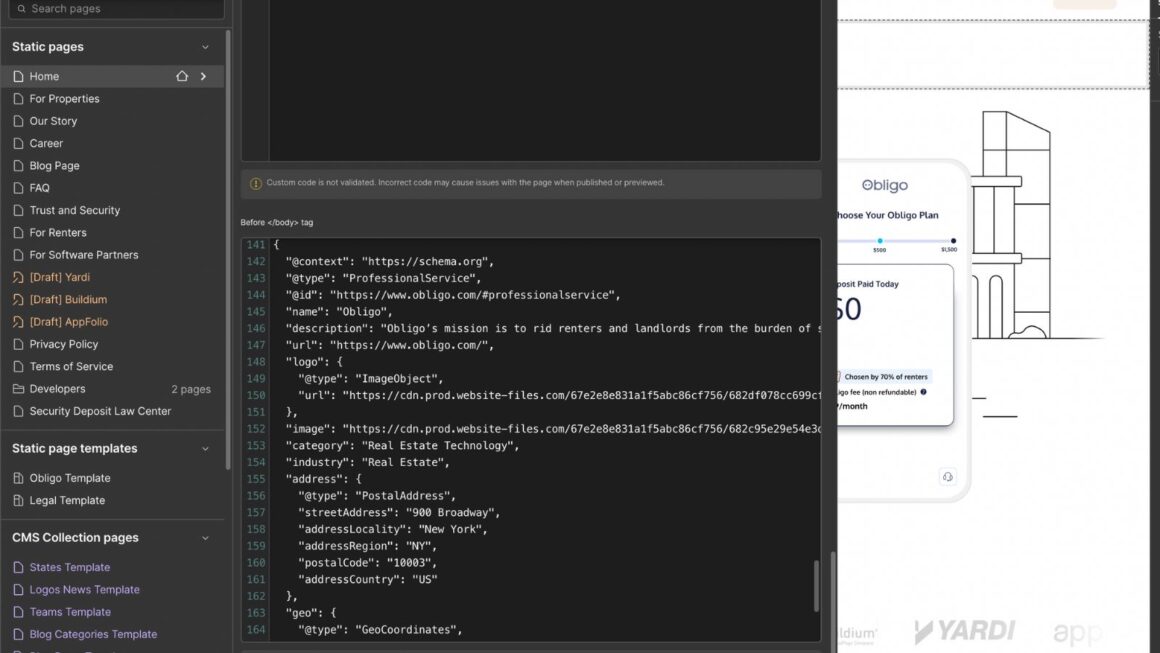Collapse the Static page templates section
The image size is (1160, 653).
coord(205,449)
